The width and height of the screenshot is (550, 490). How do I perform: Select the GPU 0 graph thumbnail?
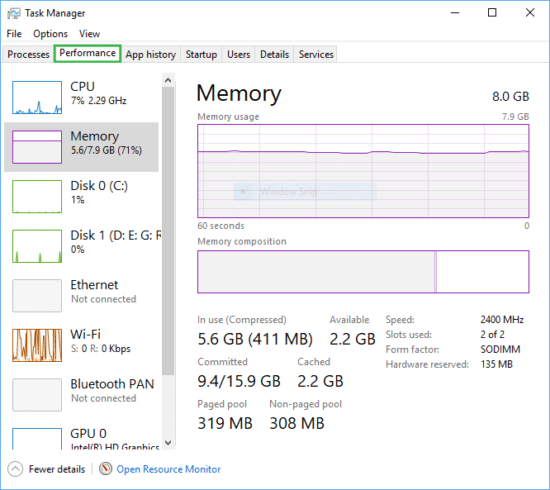[x=37, y=438]
